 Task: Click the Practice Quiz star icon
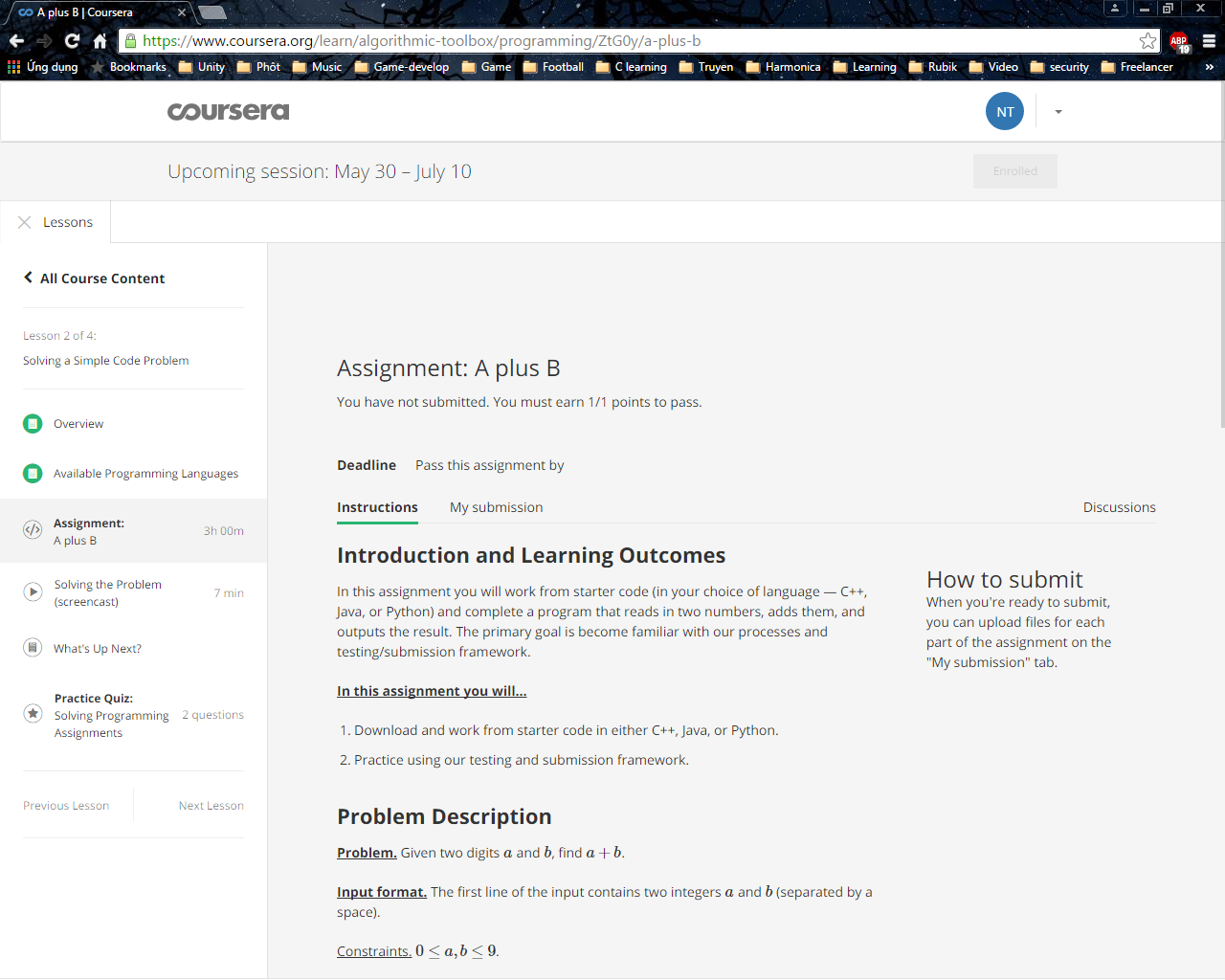pos(33,713)
